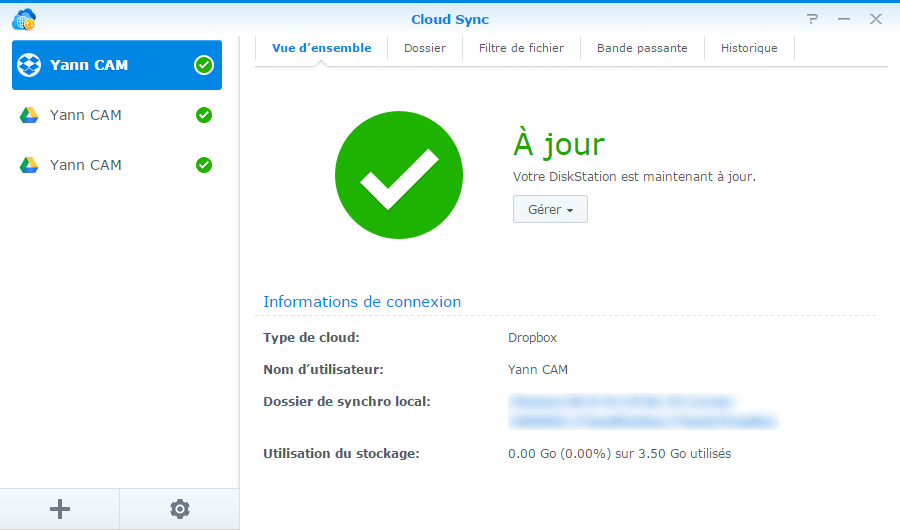Minimize the Cloud Sync window

pyautogui.click(x=844, y=19)
